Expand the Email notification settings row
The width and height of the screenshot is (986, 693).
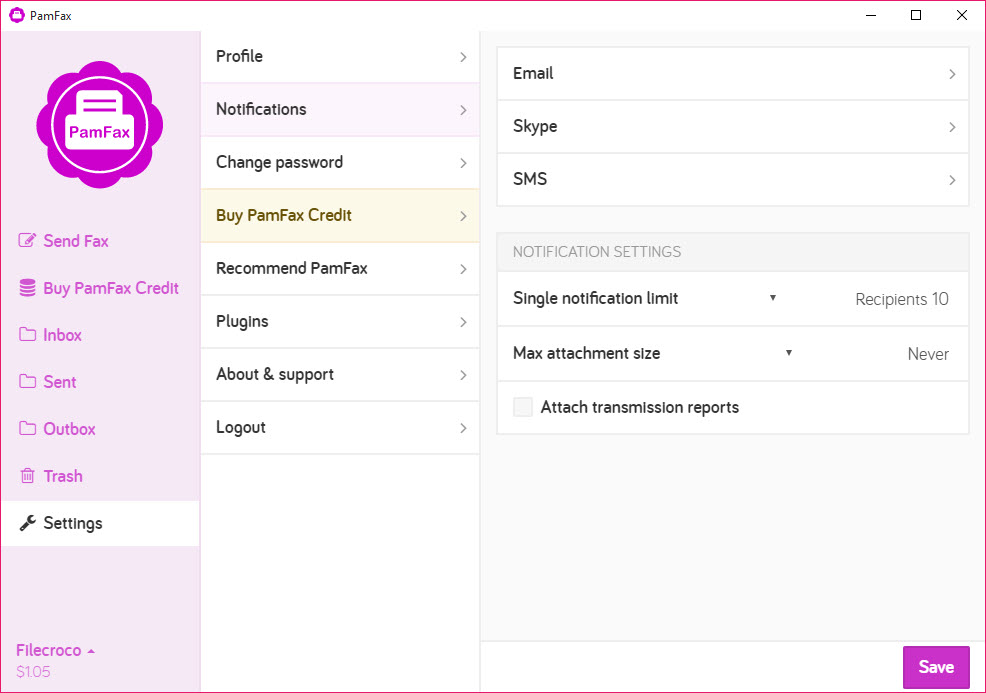pos(732,74)
